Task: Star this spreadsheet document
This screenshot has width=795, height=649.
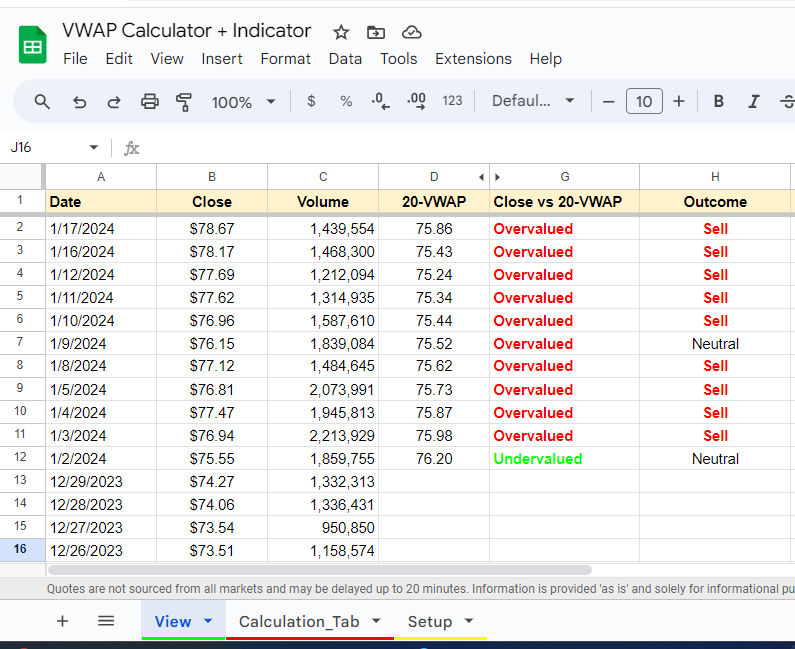Action: (x=341, y=32)
